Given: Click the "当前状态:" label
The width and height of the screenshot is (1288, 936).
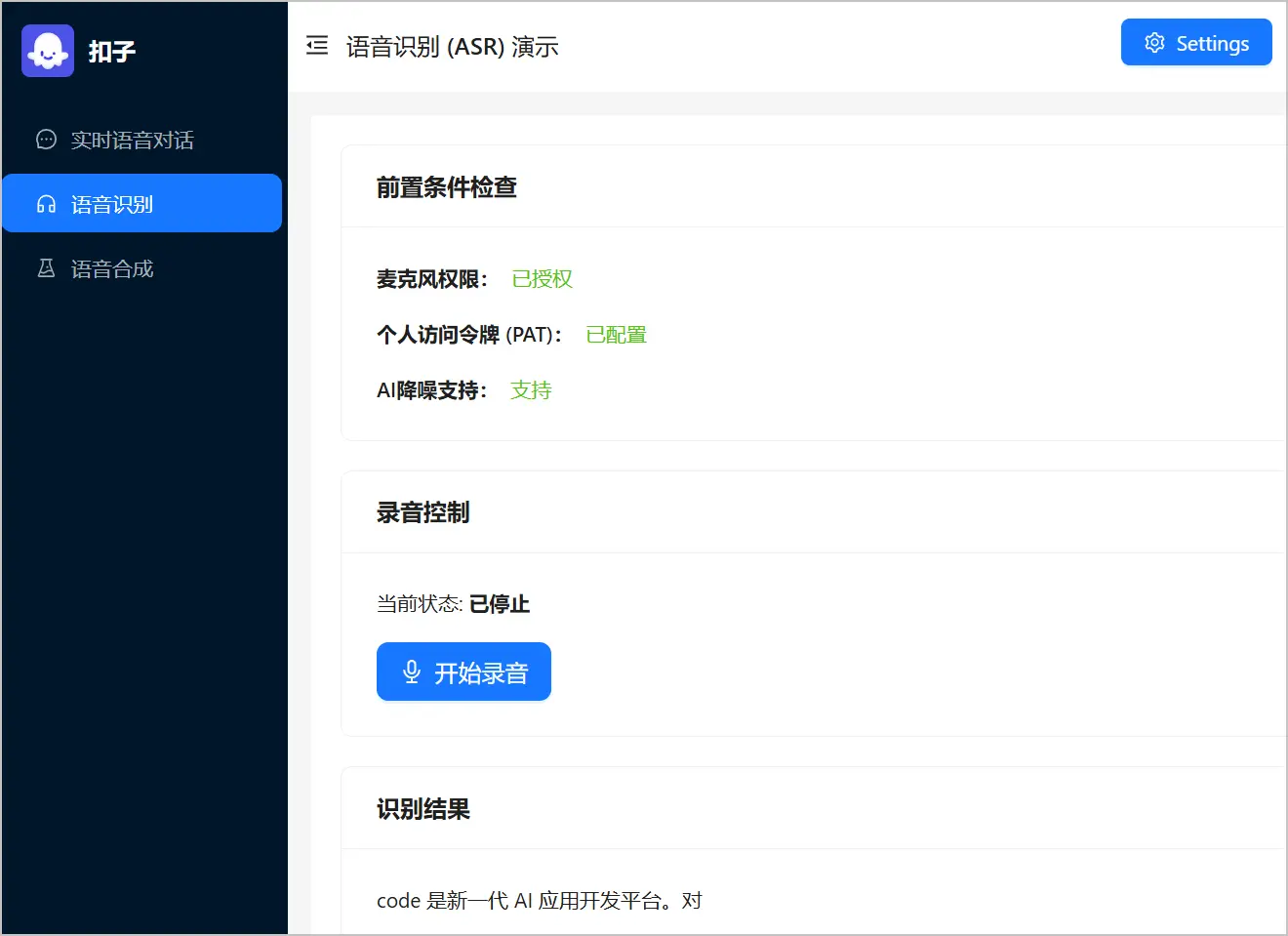Looking at the screenshot, I should pos(420,604).
